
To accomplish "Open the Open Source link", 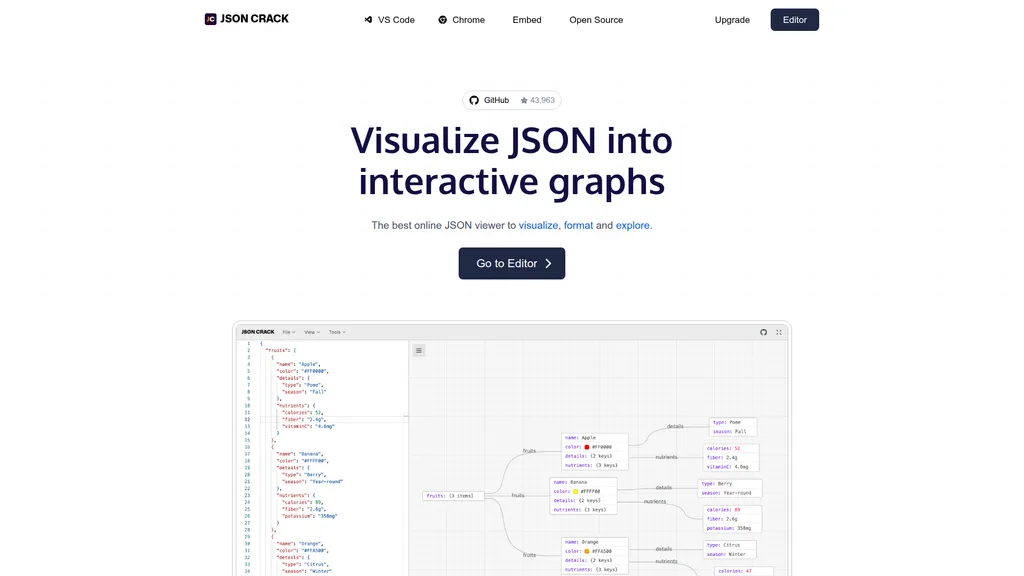I will coord(596,20).
